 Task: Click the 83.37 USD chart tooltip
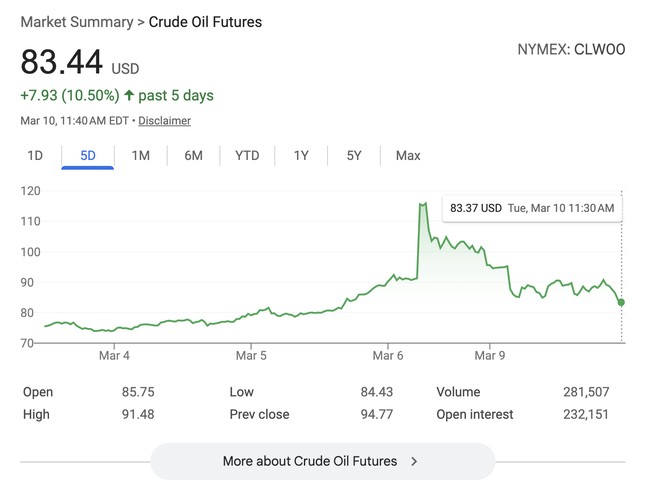click(x=531, y=208)
